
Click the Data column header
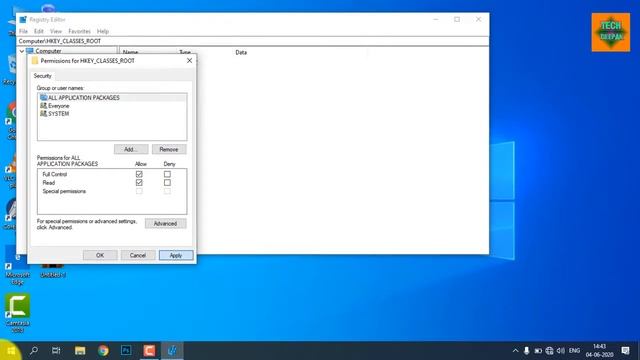241,52
